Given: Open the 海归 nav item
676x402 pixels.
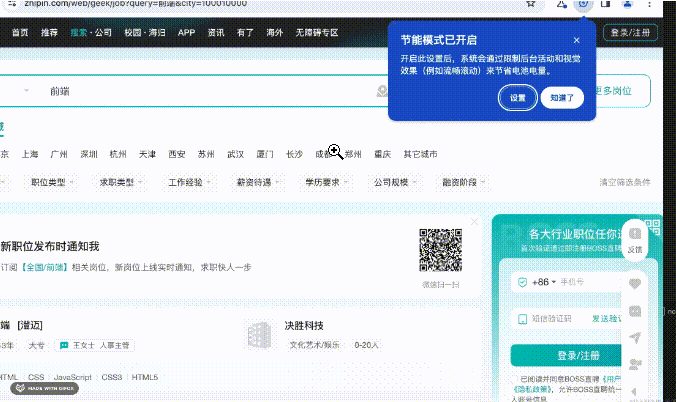Looking at the screenshot, I should [157, 32].
